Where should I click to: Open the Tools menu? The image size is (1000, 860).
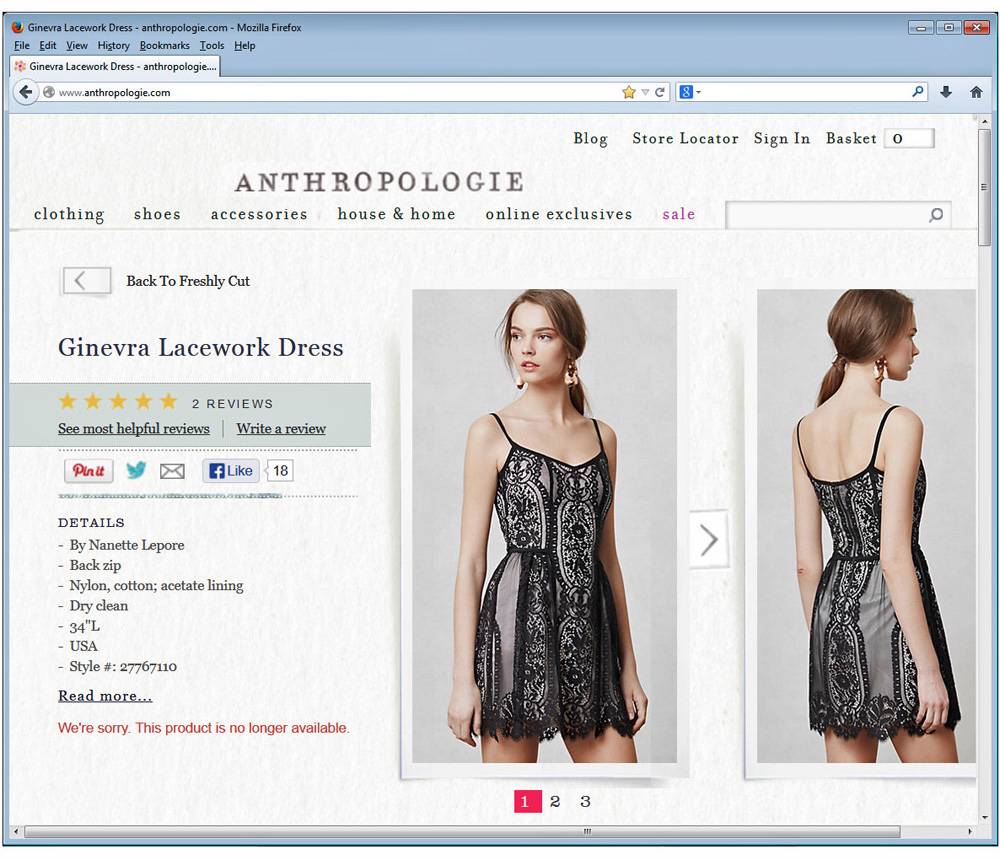[212, 45]
